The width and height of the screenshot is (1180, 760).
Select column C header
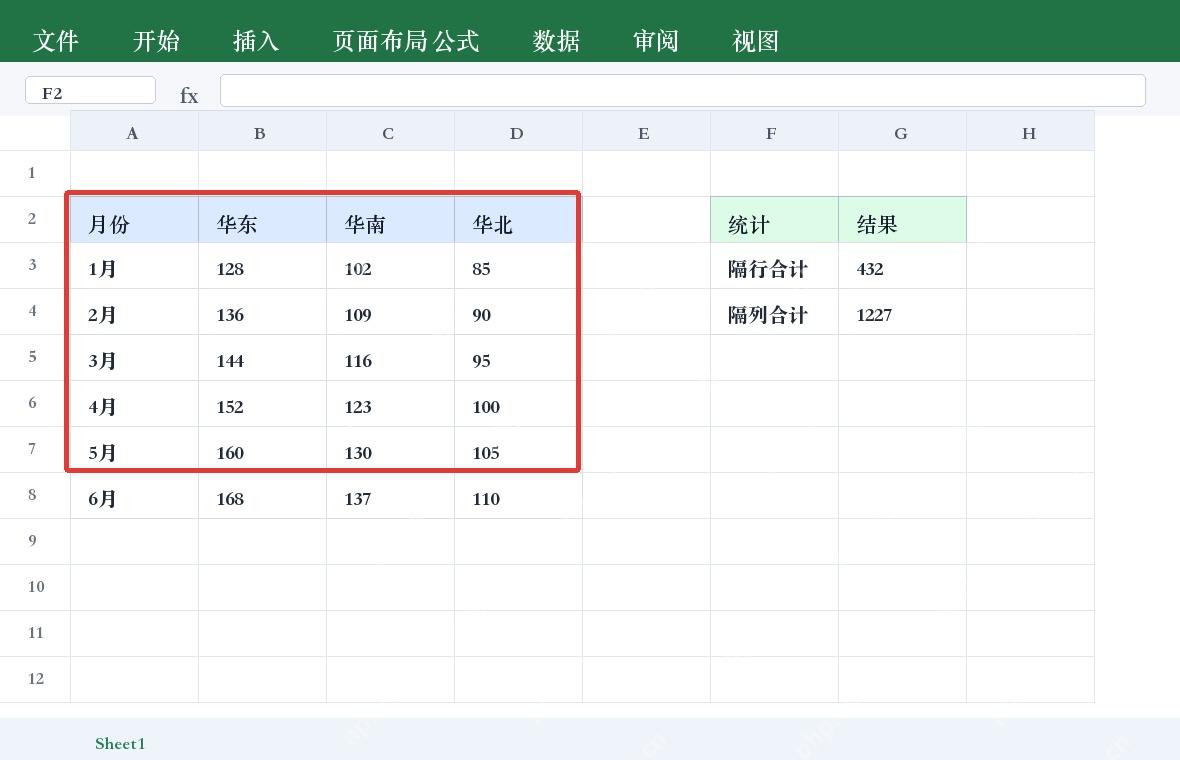point(390,132)
